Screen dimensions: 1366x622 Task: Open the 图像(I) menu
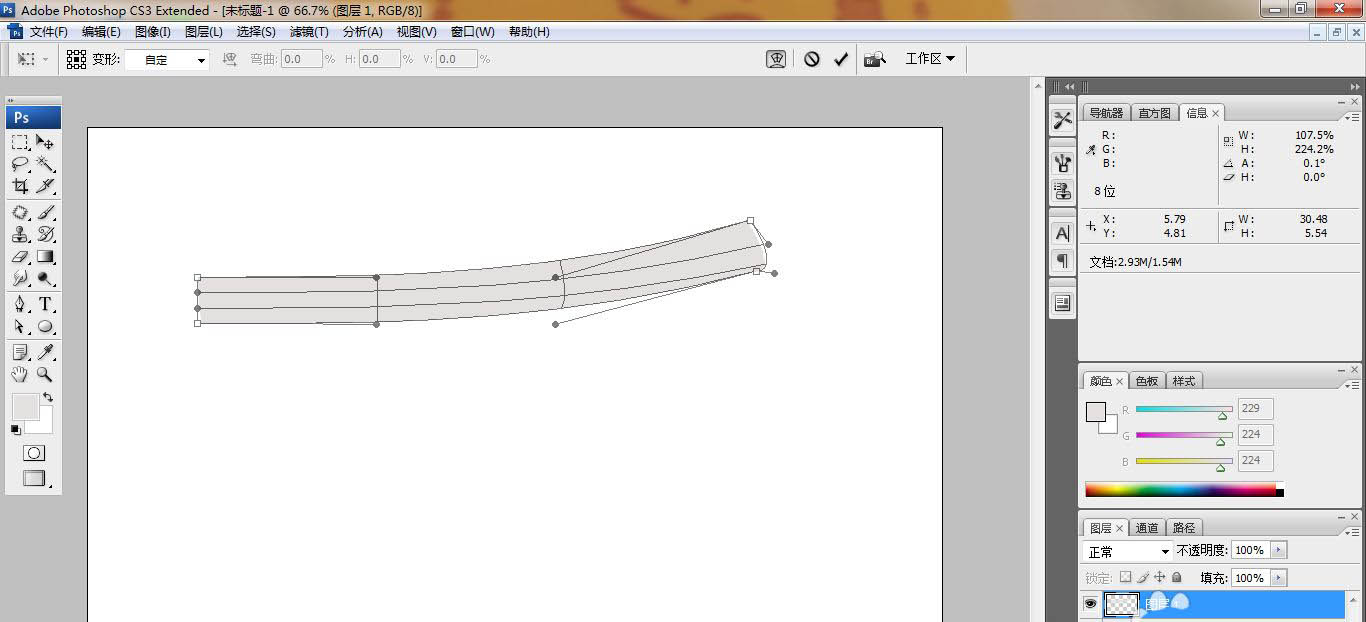[152, 32]
